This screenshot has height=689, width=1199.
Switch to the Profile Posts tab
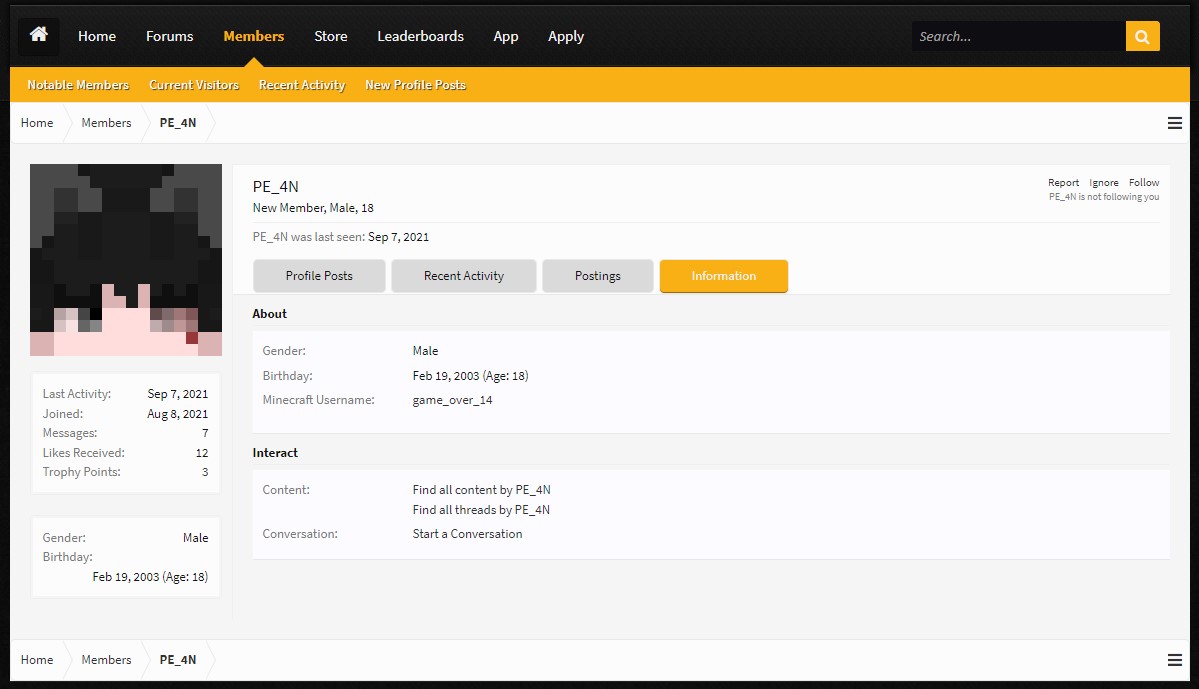(319, 276)
